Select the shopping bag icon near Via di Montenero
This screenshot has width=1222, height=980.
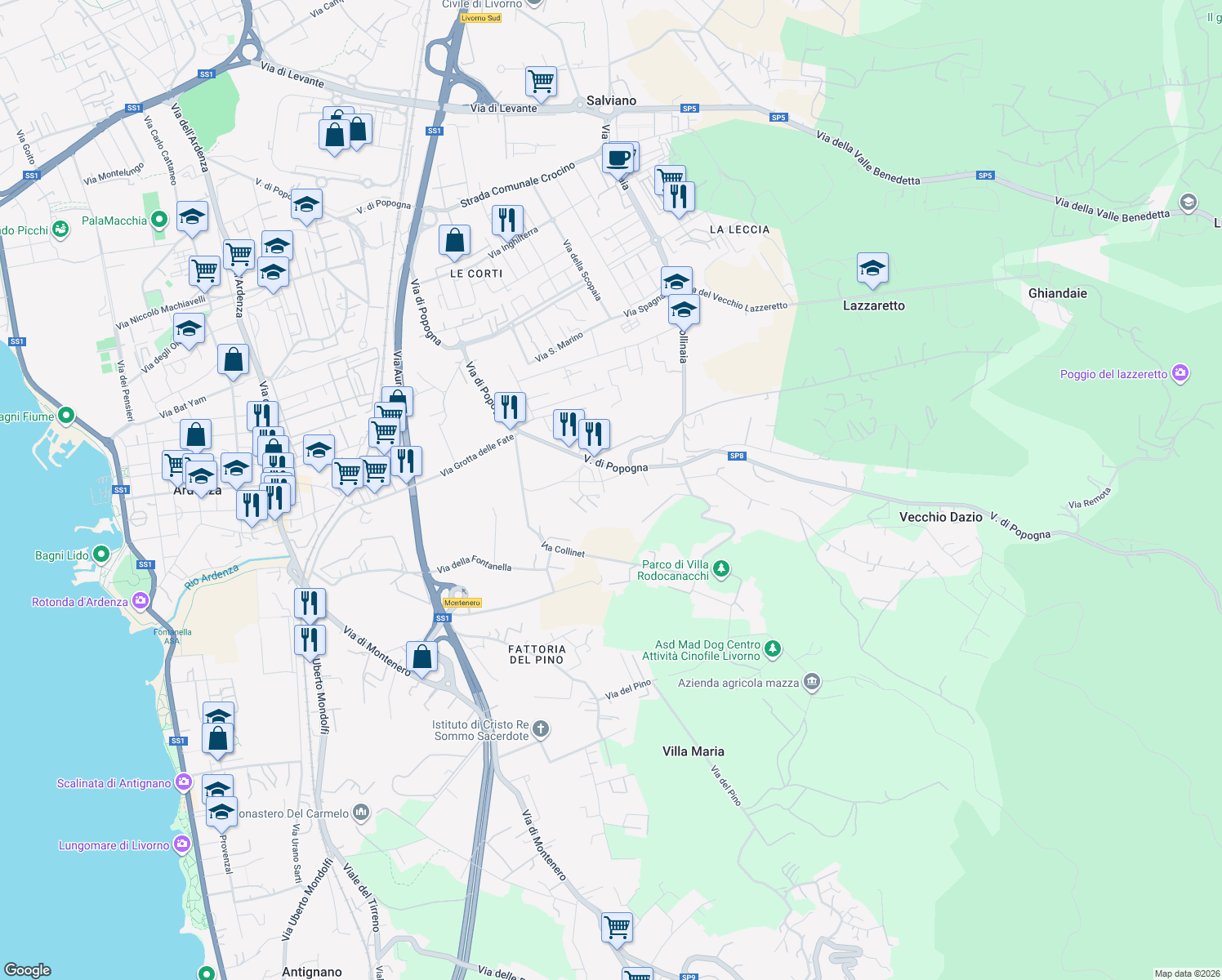tap(422, 657)
